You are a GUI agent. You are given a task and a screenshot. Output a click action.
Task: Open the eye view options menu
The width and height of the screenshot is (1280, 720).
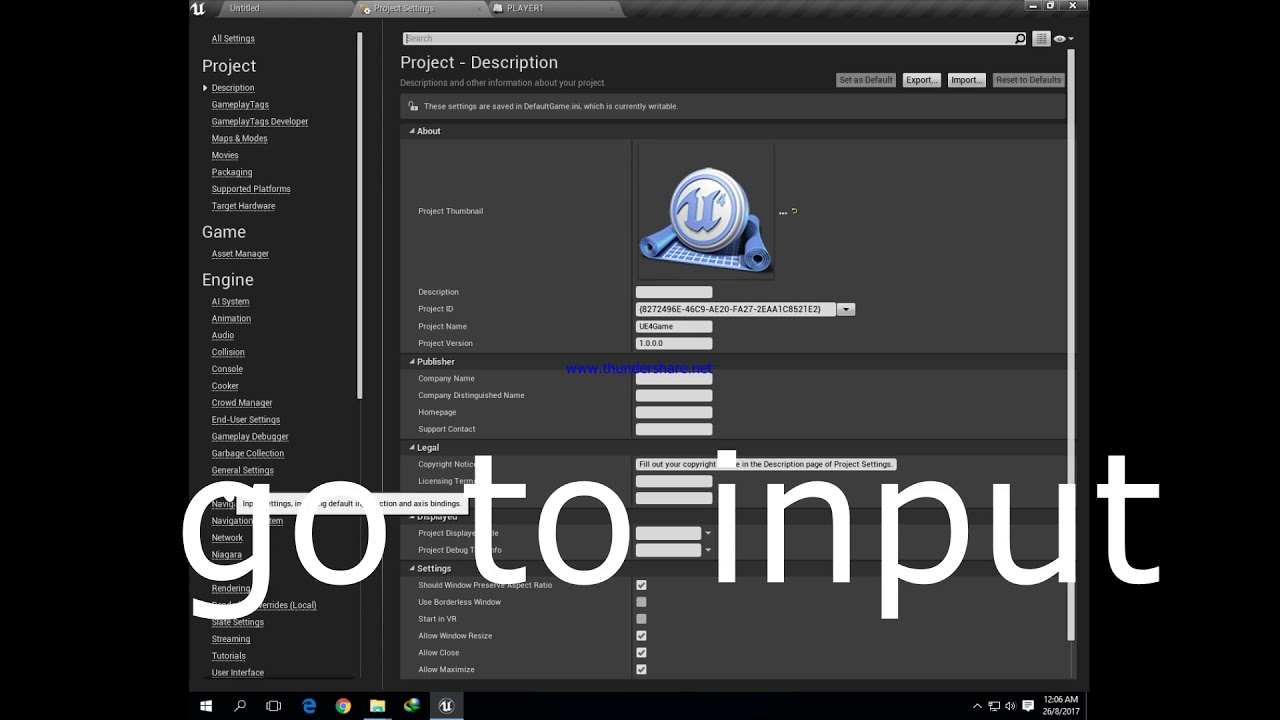tap(1062, 39)
